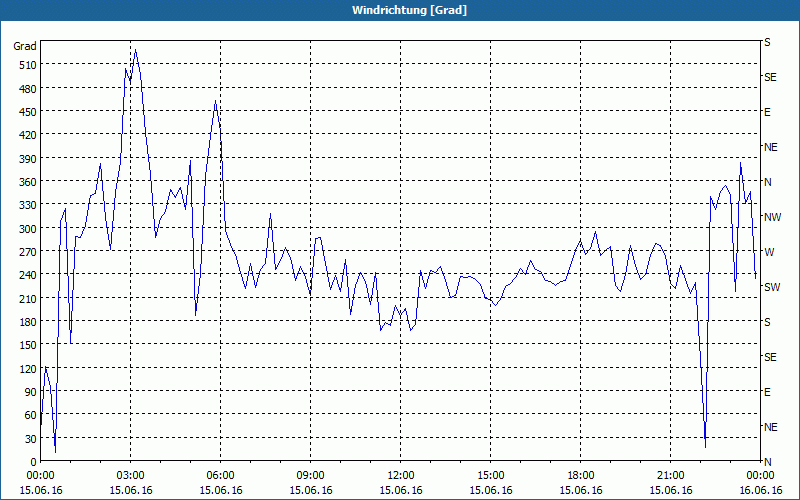Click the 390 axis label
The width and height of the screenshot is (800, 500).
pyautogui.click(x=28, y=158)
